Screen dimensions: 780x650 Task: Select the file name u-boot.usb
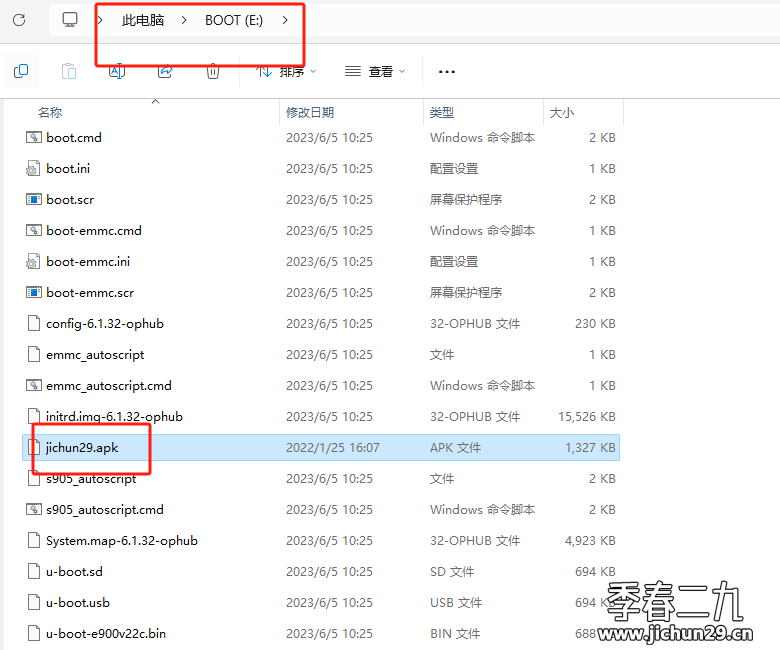tap(78, 603)
